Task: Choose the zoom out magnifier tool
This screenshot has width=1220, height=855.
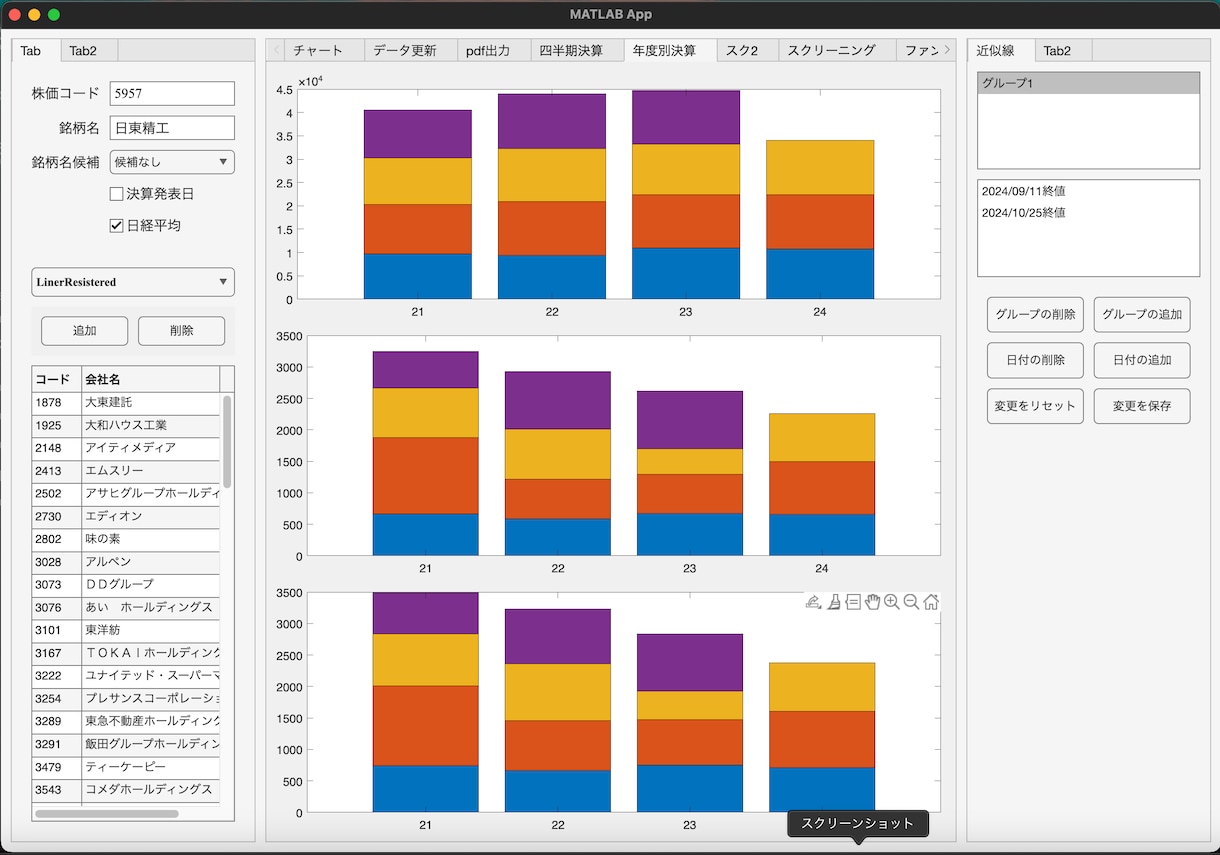Action: (911, 602)
